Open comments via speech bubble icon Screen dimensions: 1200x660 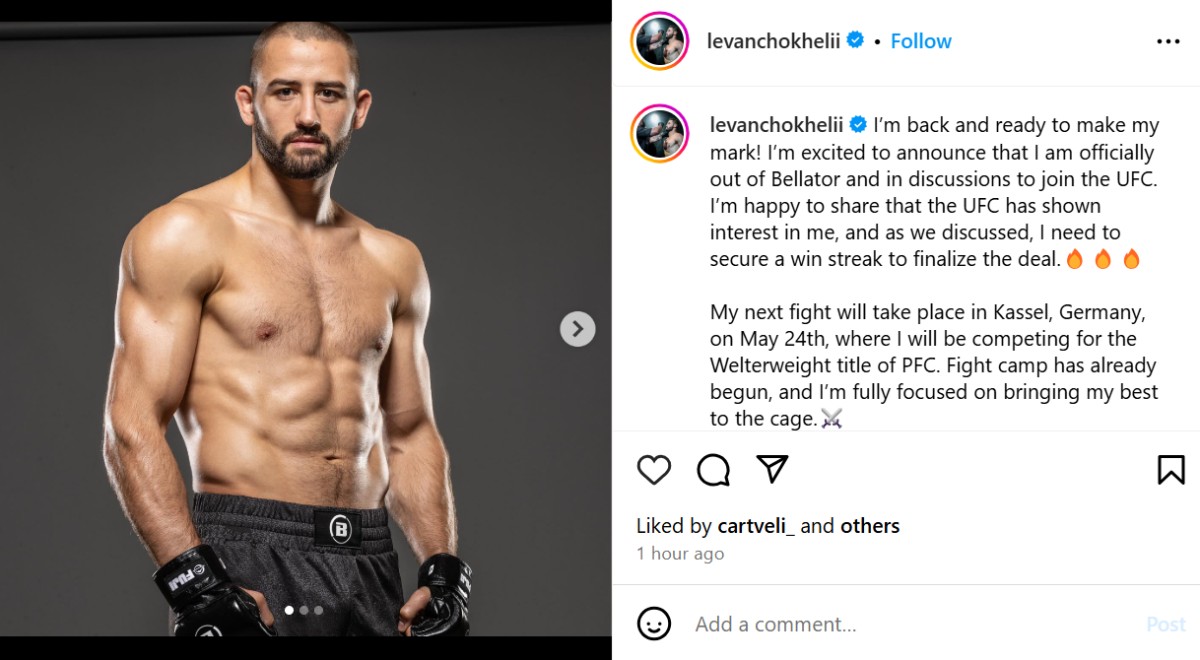click(x=713, y=469)
